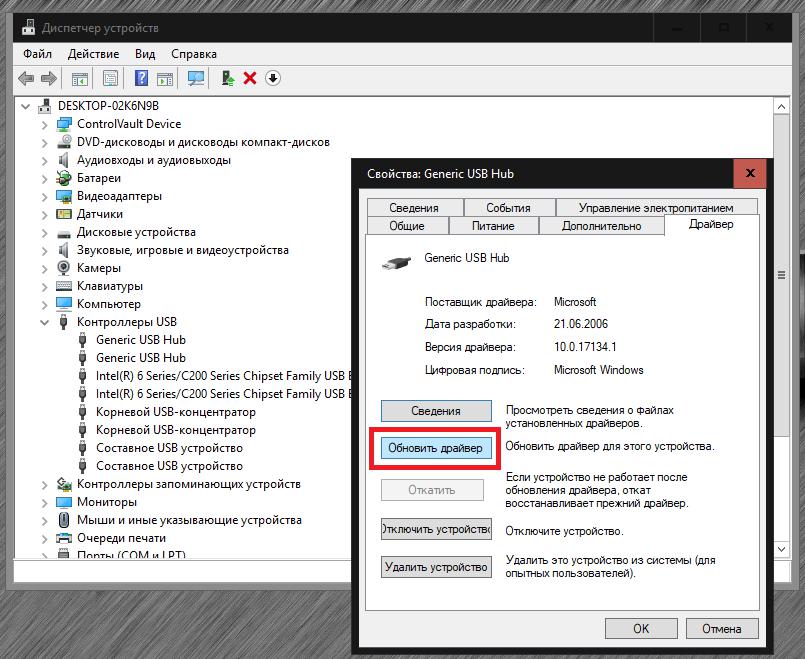Open the Файл menu

coord(37,54)
